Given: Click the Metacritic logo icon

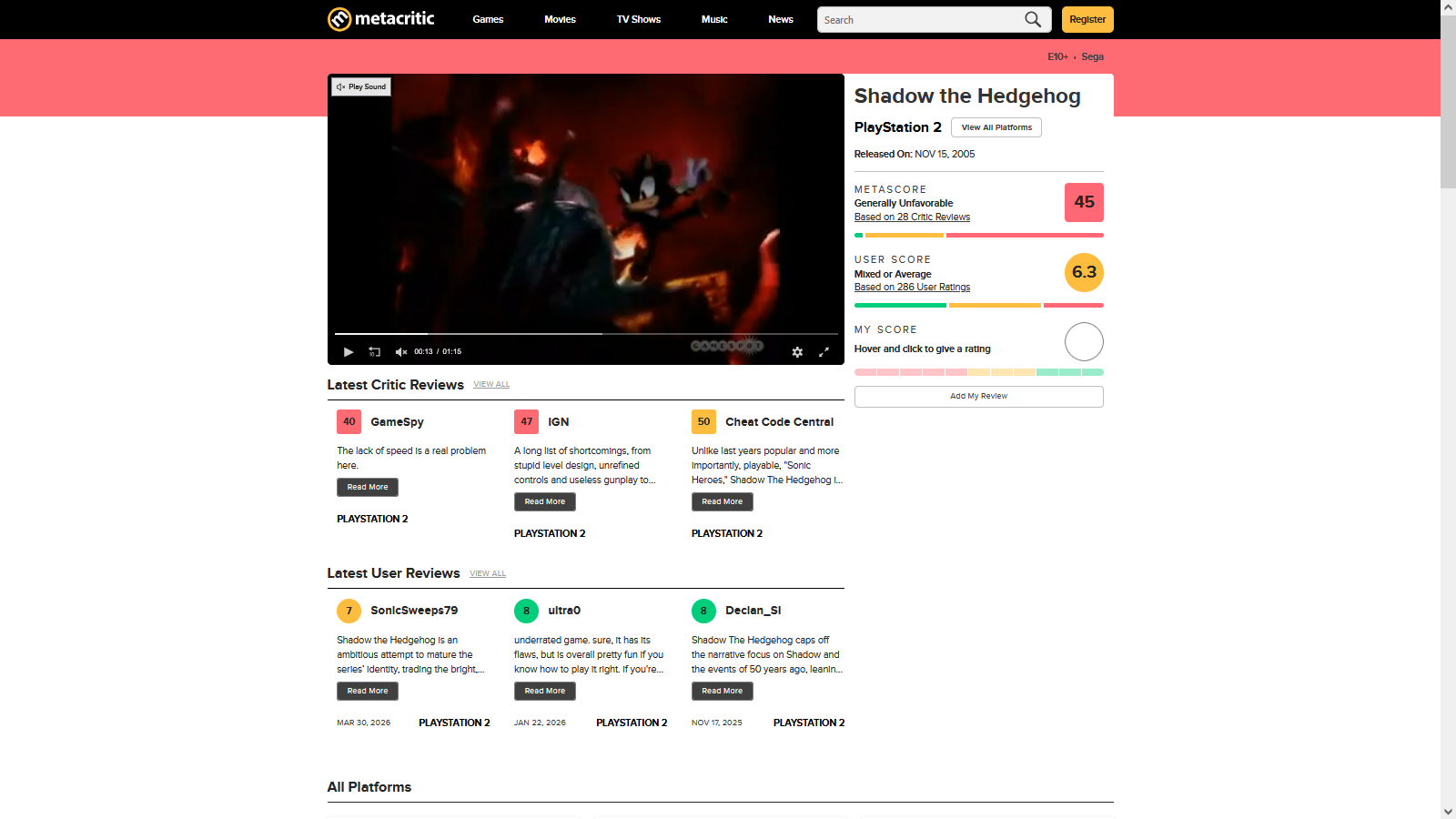Looking at the screenshot, I should pyautogui.click(x=339, y=19).
